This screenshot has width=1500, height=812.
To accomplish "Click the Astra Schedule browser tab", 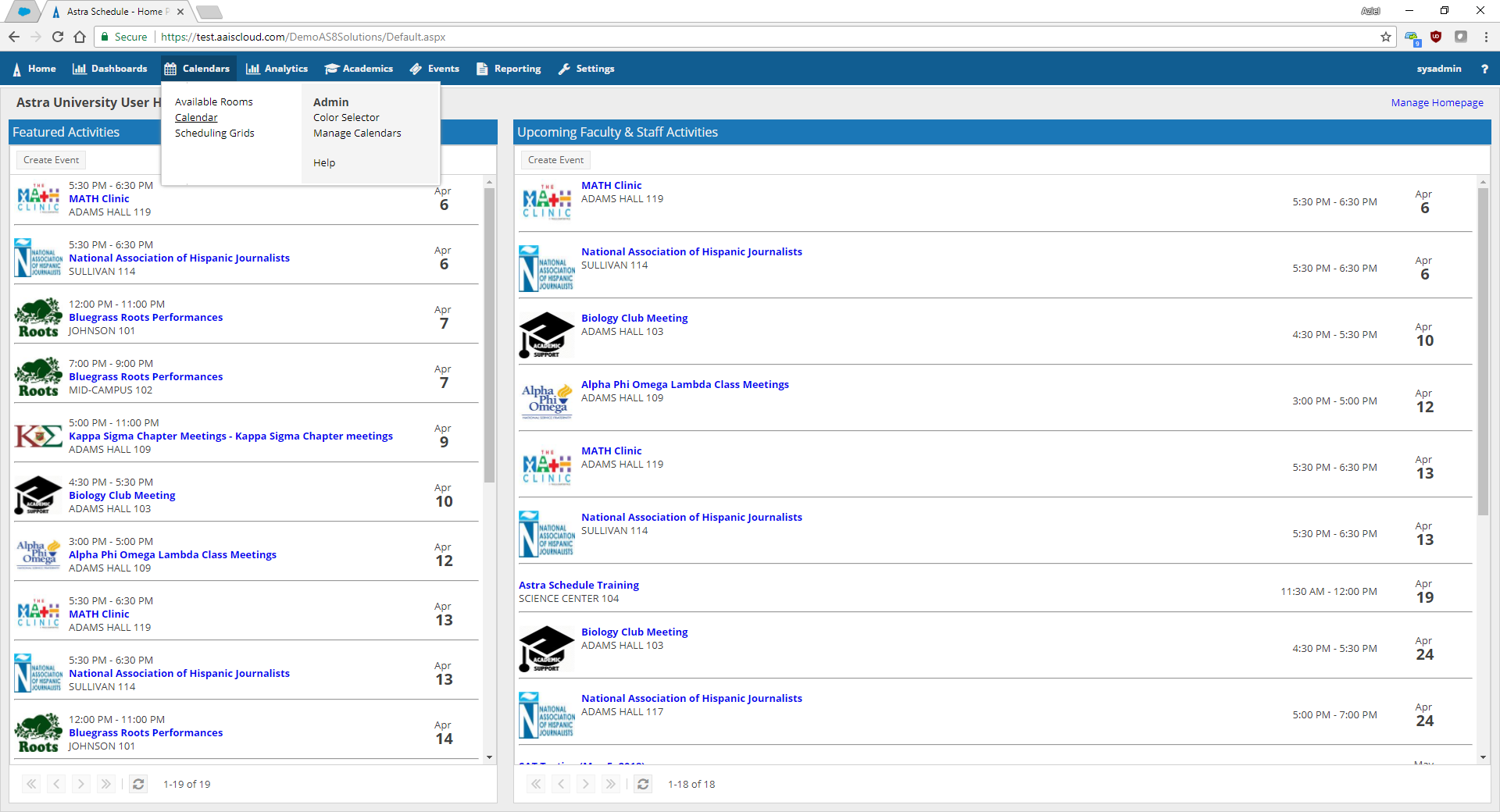I will coord(117,12).
